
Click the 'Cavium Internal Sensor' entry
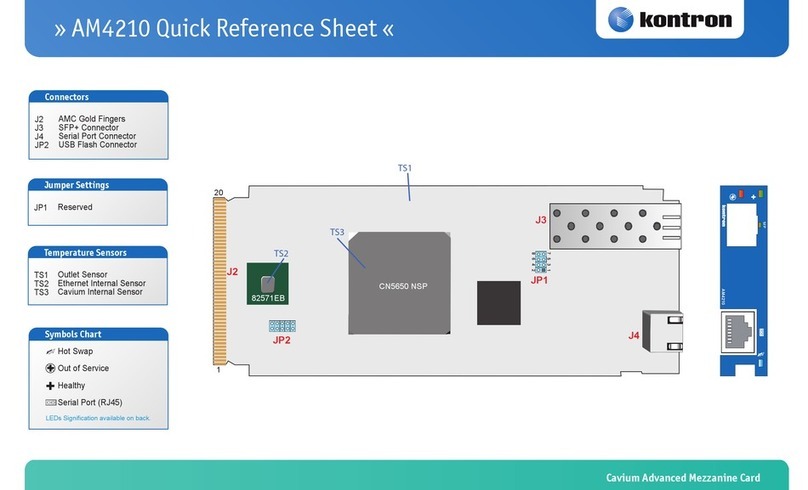point(100,292)
